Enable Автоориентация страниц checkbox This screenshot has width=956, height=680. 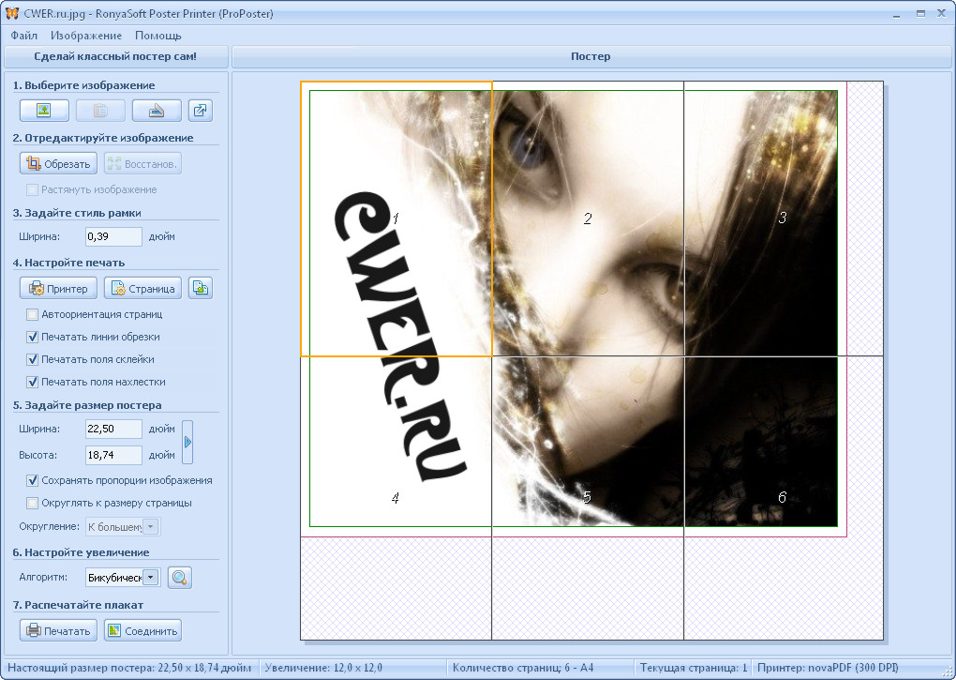tap(33, 314)
